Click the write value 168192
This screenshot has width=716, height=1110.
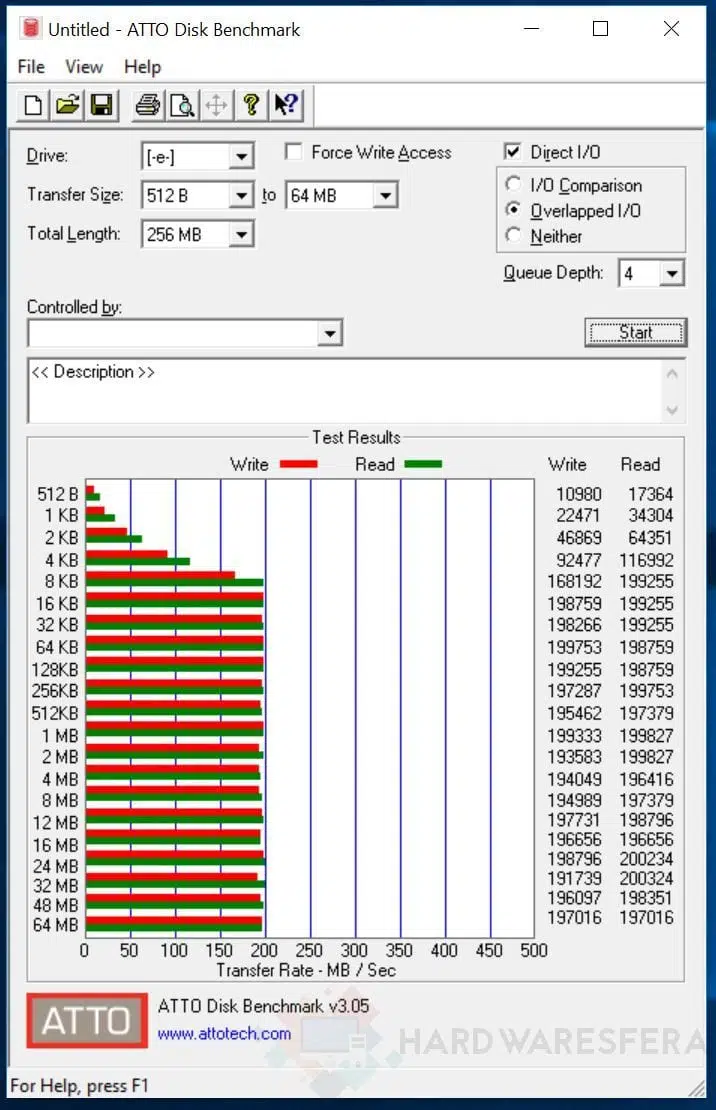point(574,581)
